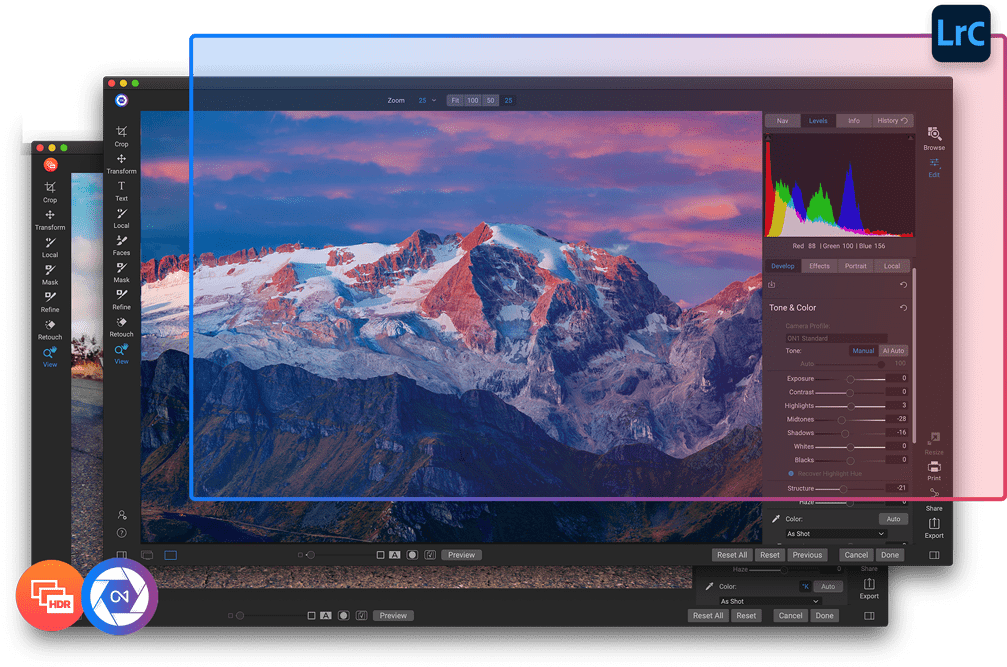Viewport: 1007px width, 667px height.
Task: Adjust the Midtones slider
Action: point(850,419)
